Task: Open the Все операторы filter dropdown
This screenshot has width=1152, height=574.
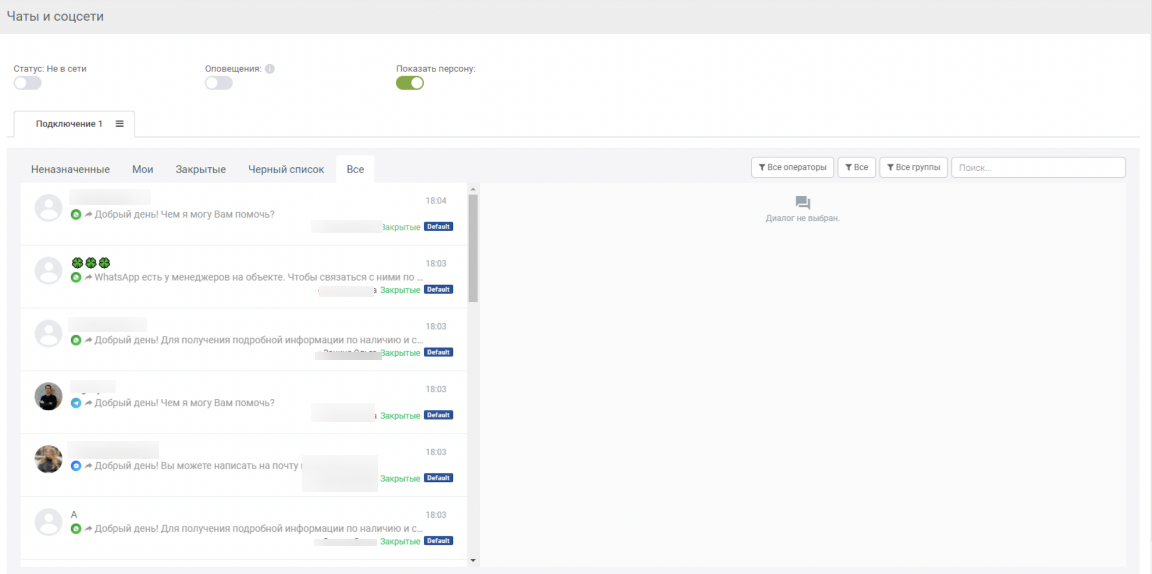Action: 792,167
